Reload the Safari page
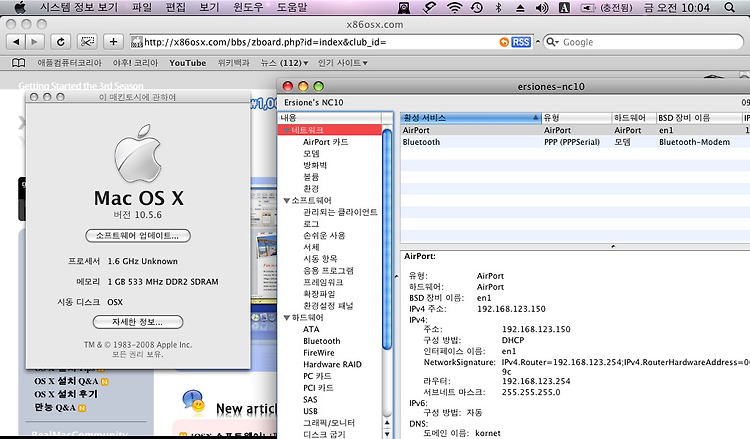The height and width of the screenshot is (439, 750). [61, 42]
